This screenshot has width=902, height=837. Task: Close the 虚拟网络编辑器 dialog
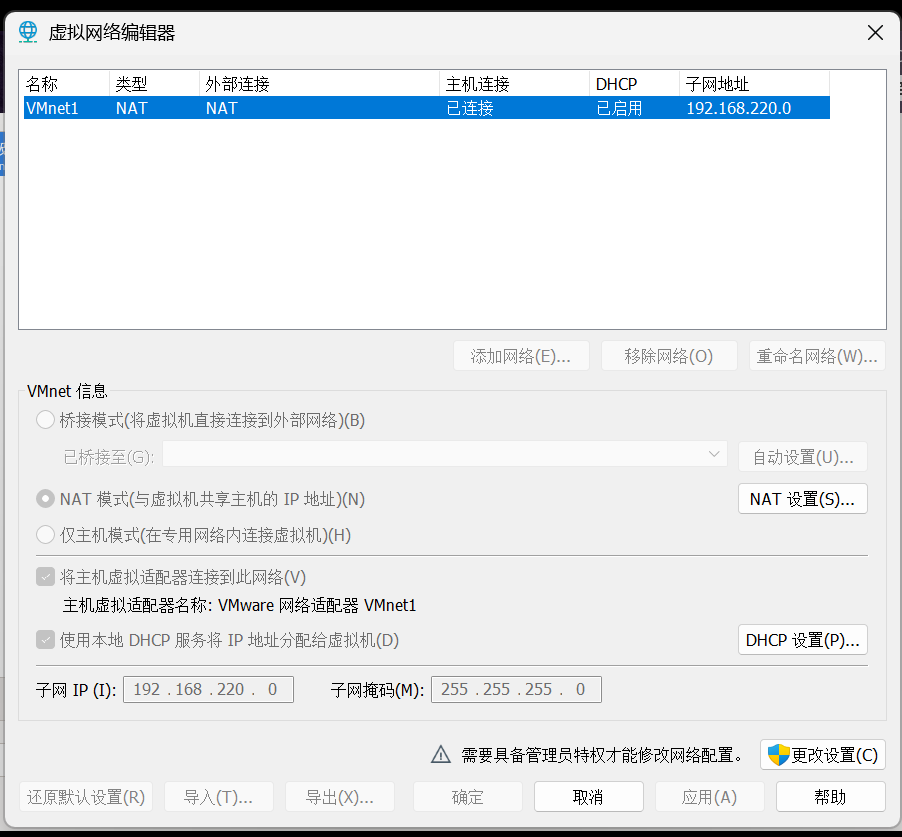(875, 33)
